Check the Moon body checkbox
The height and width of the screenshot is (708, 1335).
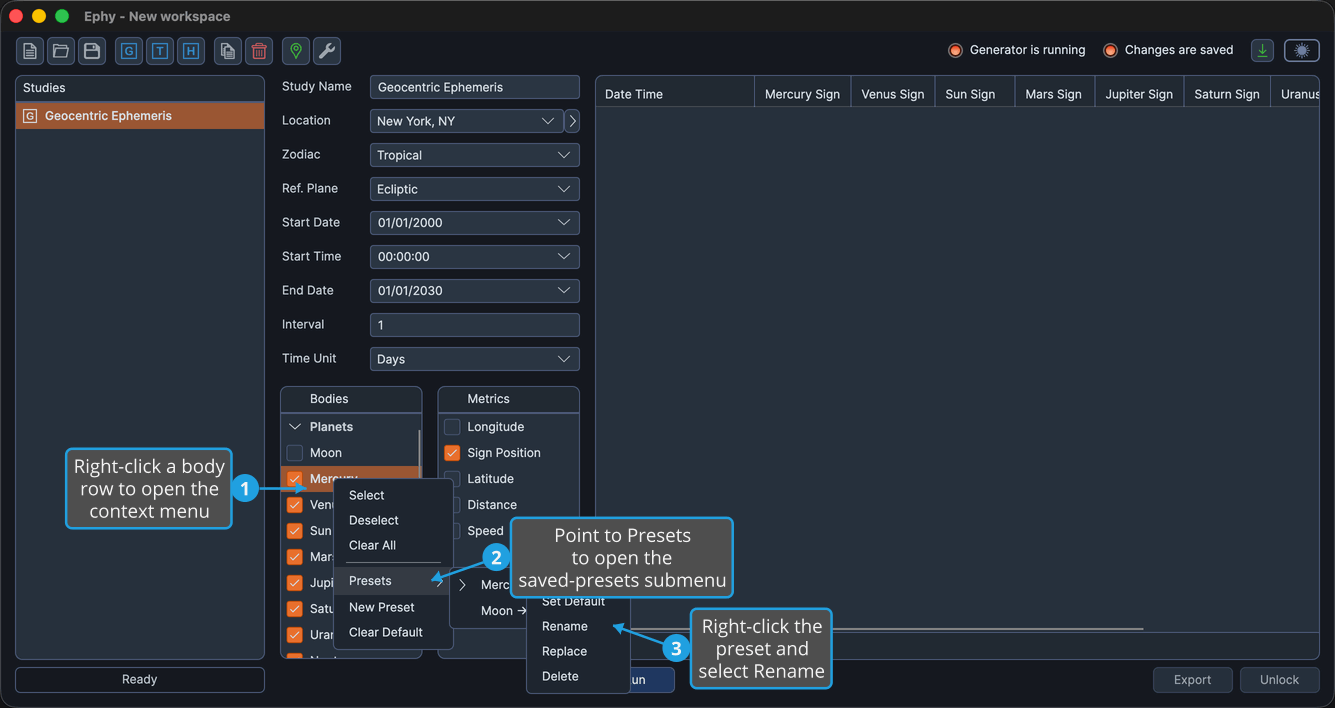(x=295, y=453)
